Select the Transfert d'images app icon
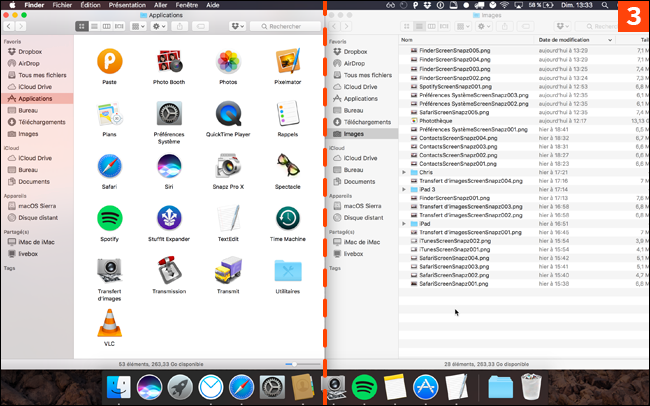This screenshot has width=650, height=406. point(109,270)
